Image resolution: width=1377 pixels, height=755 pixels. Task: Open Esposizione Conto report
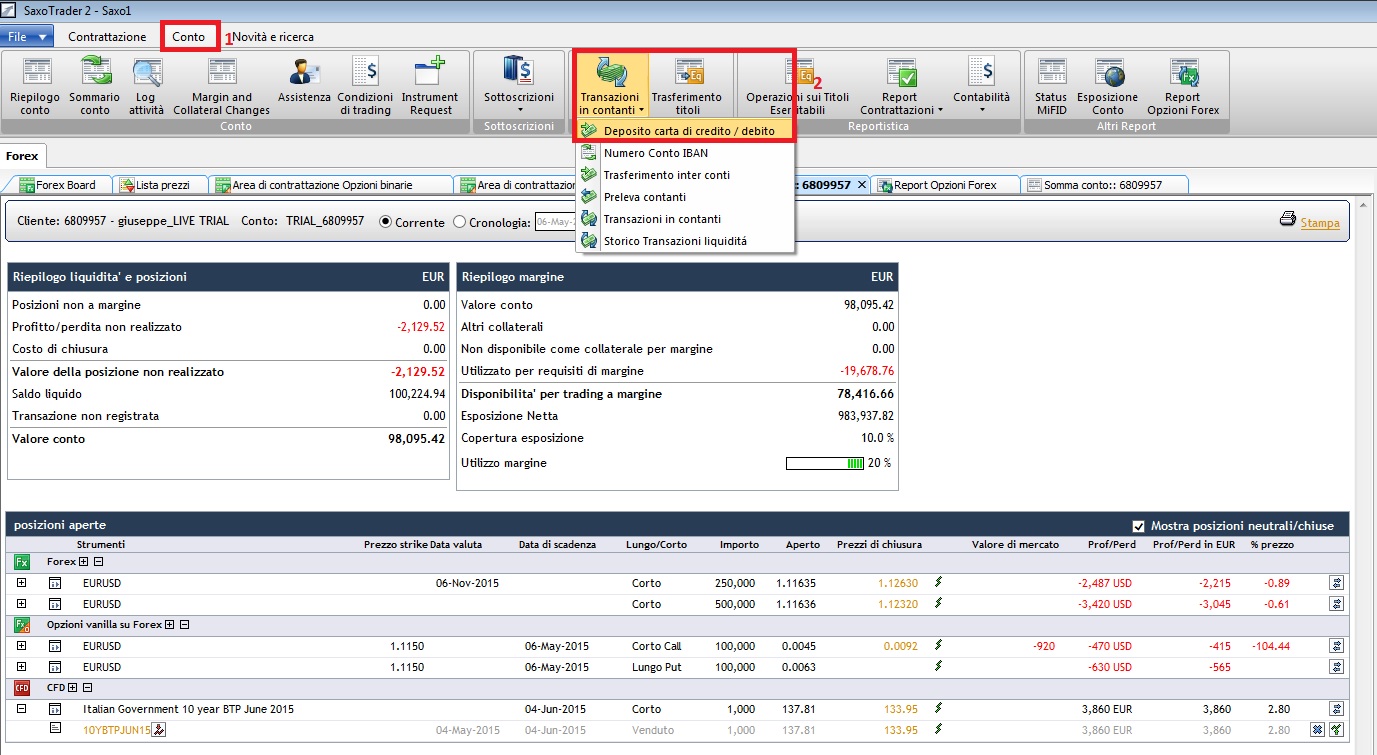(x=1107, y=86)
